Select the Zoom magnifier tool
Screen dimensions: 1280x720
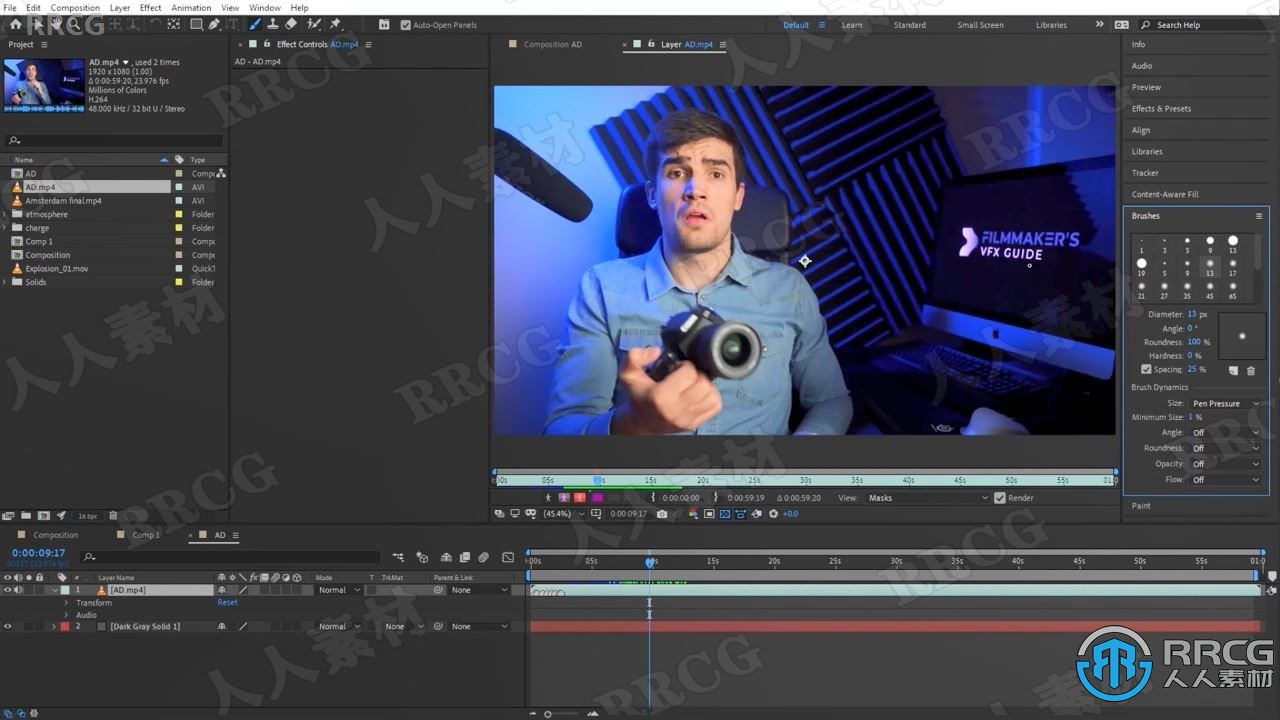[x=75, y=24]
